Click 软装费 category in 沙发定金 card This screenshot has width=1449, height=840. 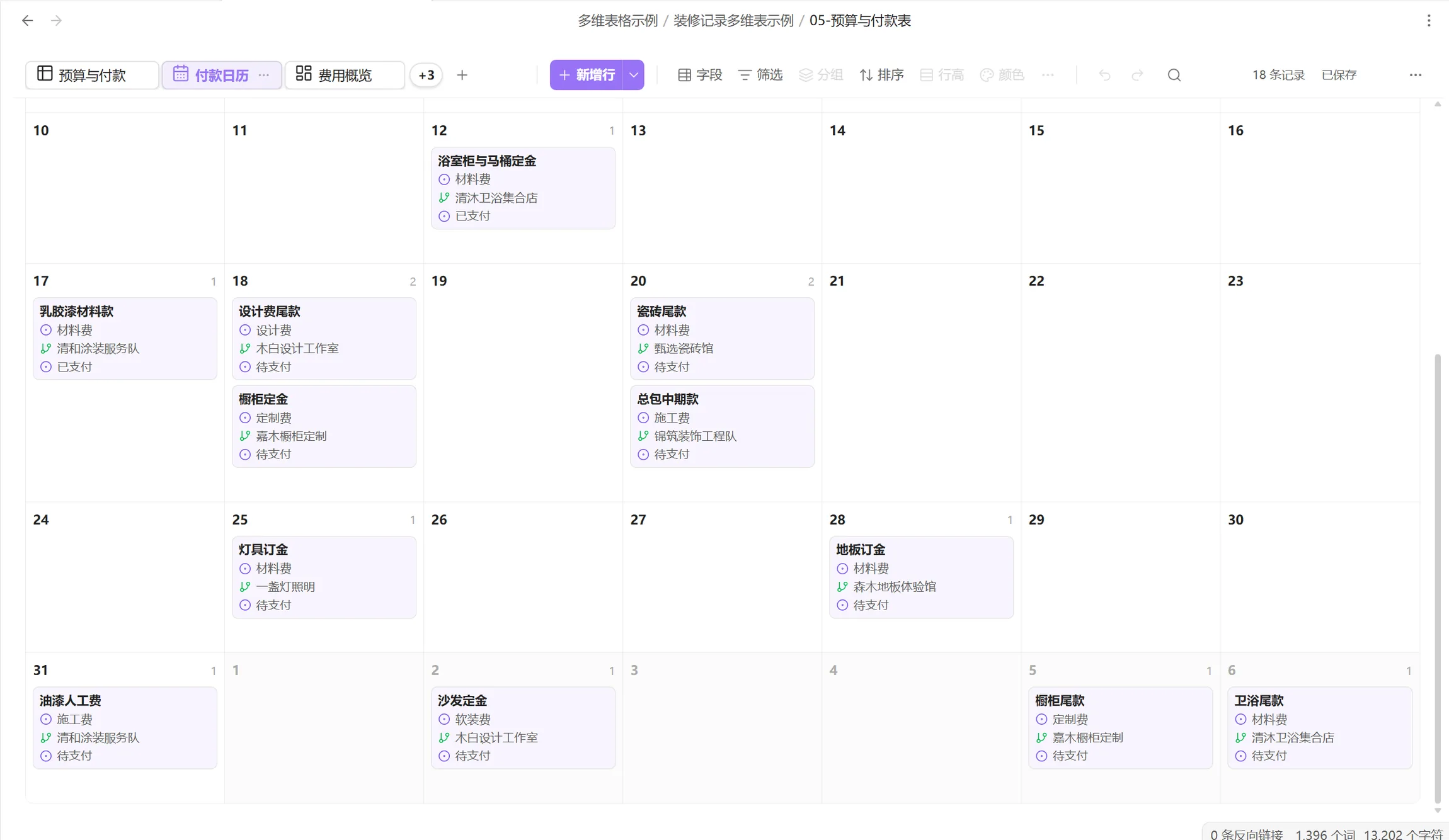(x=472, y=719)
